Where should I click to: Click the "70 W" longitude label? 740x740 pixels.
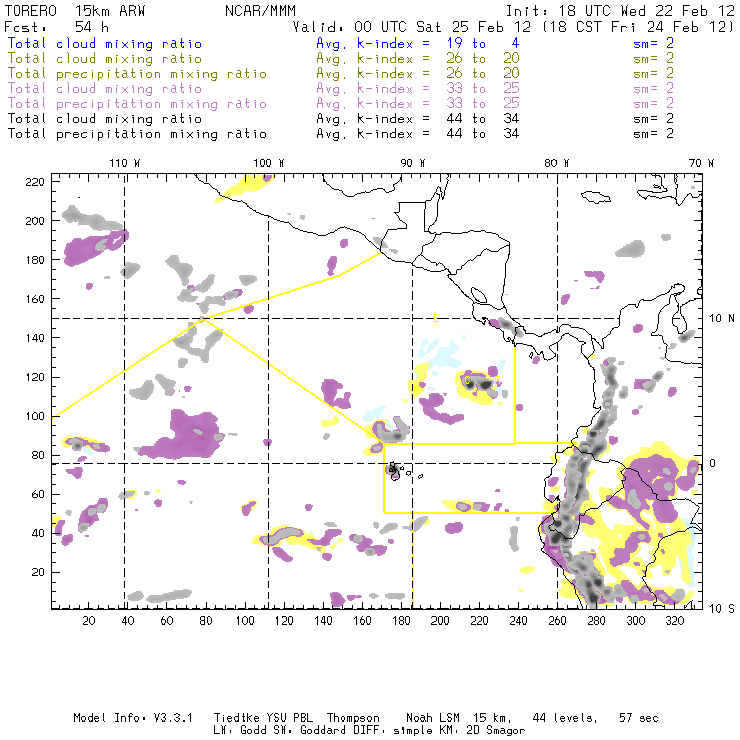pyautogui.click(x=701, y=163)
